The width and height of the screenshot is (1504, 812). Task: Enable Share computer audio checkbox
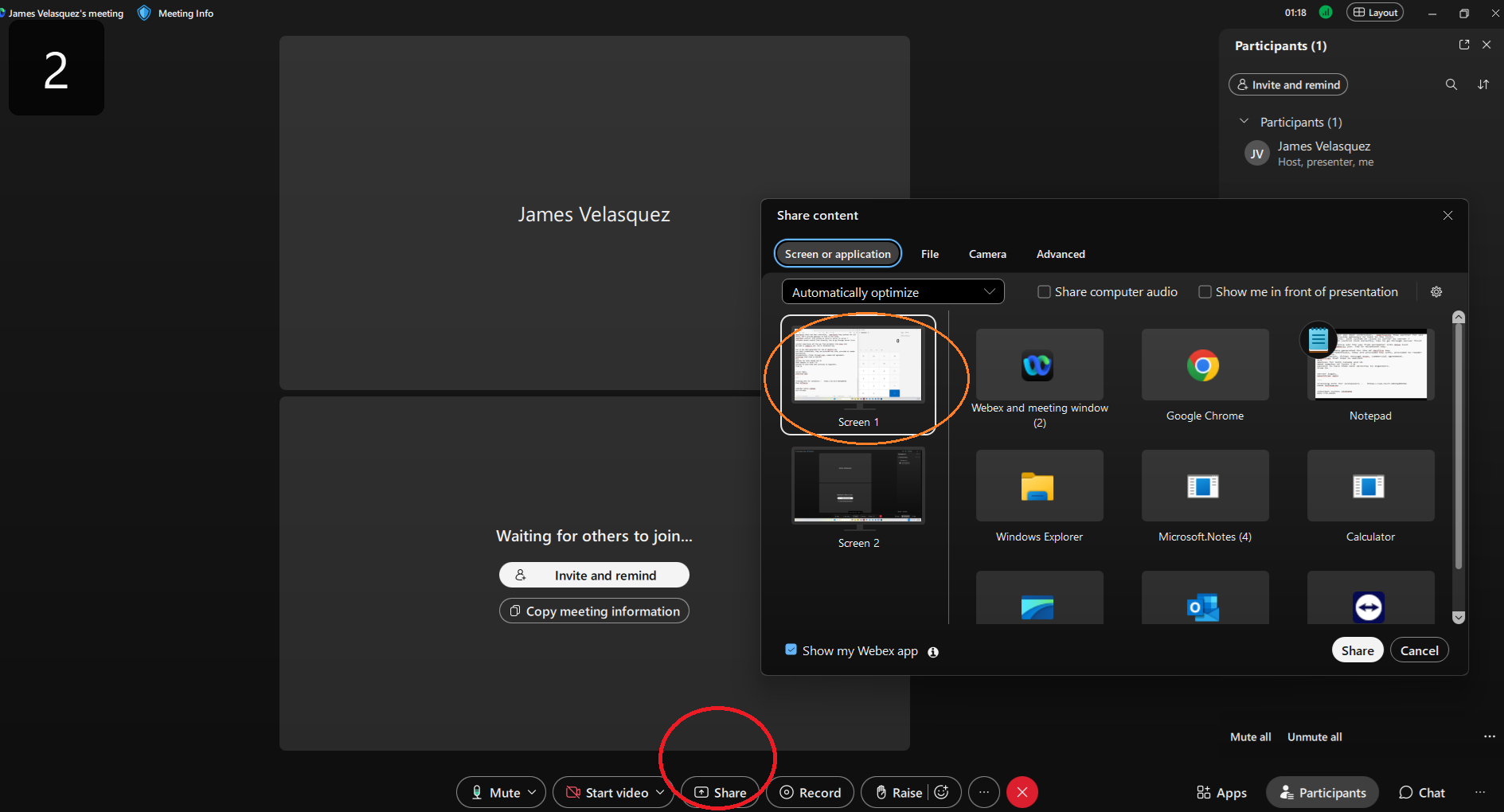[1044, 292]
